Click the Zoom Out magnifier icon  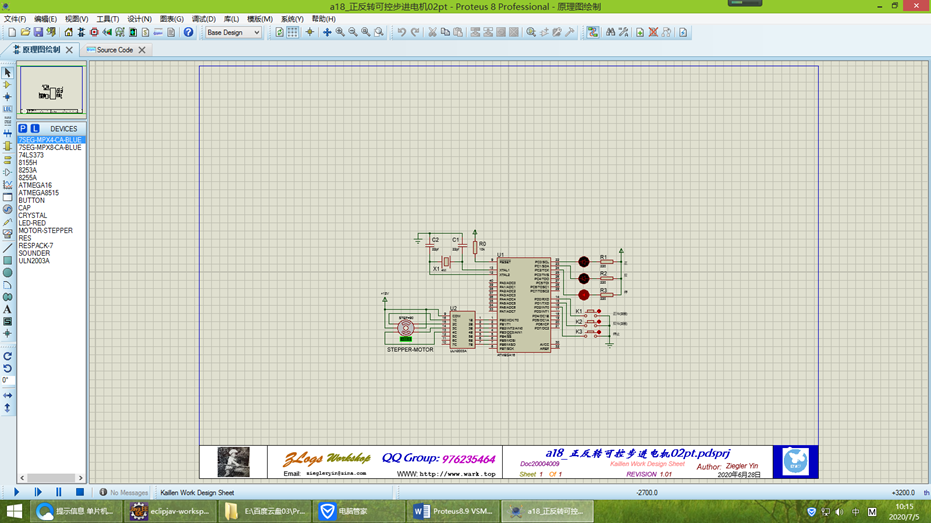pos(353,32)
